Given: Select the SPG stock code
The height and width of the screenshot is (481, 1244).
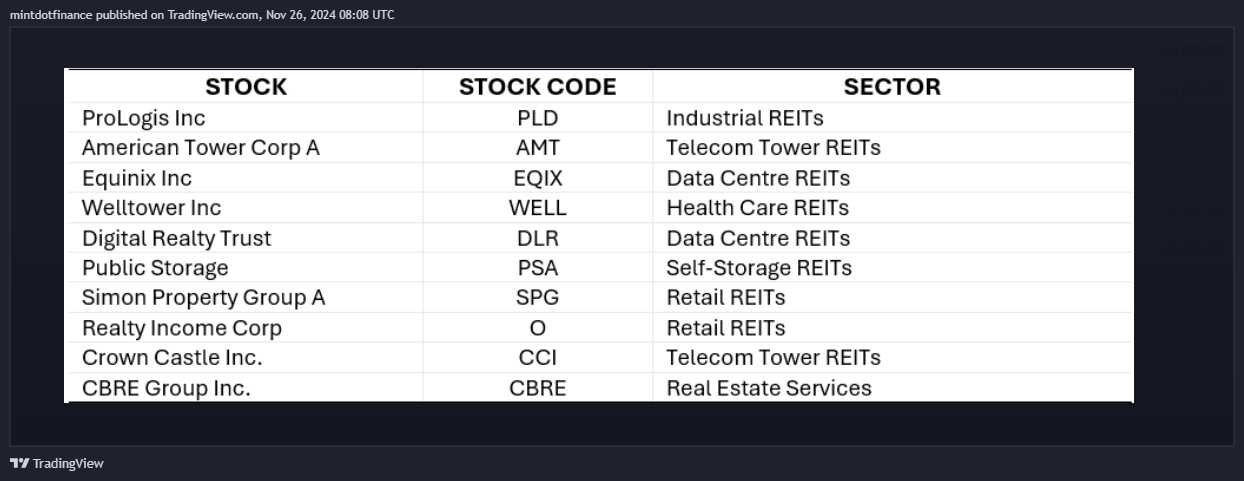Looking at the screenshot, I should point(538,298).
